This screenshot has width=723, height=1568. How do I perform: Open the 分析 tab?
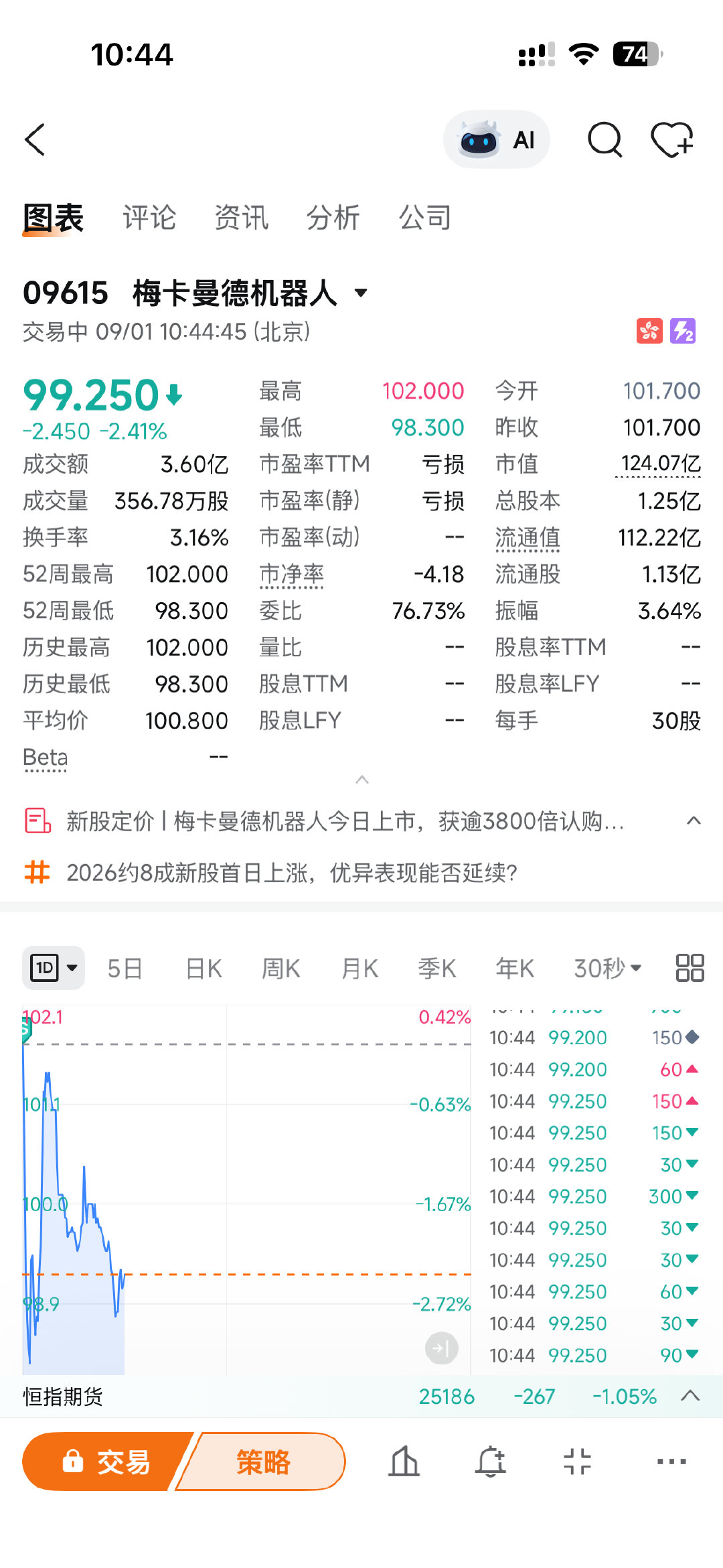pos(333,218)
